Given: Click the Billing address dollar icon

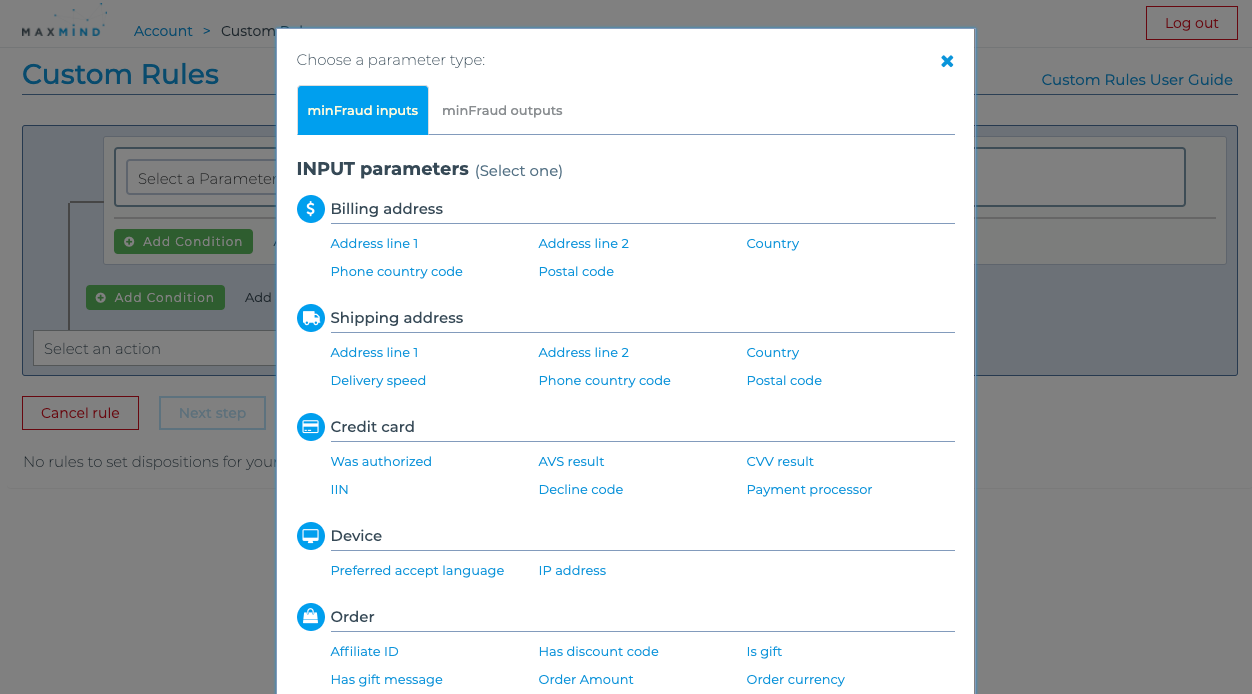Looking at the screenshot, I should (x=311, y=209).
